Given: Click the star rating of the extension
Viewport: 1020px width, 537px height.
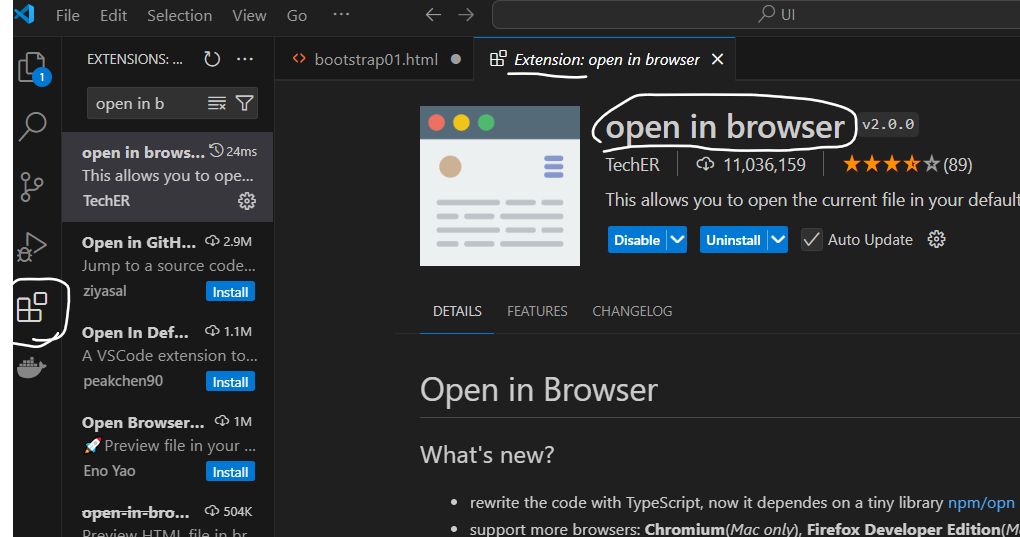Looking at the screenshot, I should pos(891,164).
